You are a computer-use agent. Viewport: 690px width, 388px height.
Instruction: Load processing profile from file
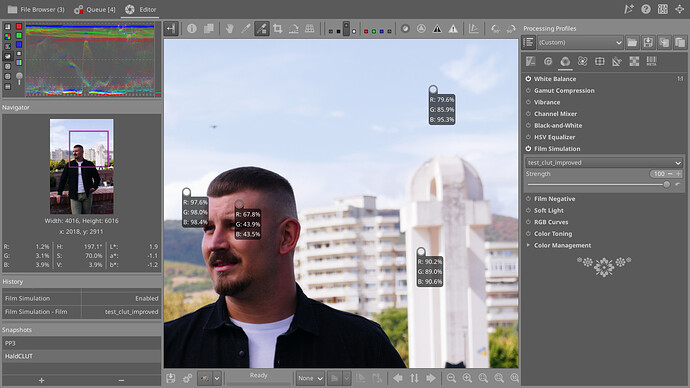(x=632, y=43)
